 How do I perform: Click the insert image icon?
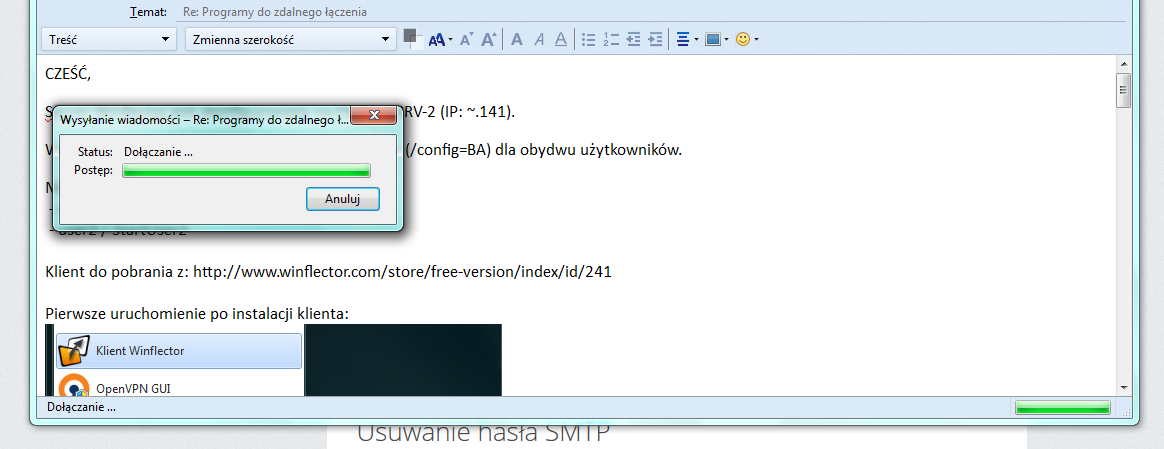tap(713, 39)
